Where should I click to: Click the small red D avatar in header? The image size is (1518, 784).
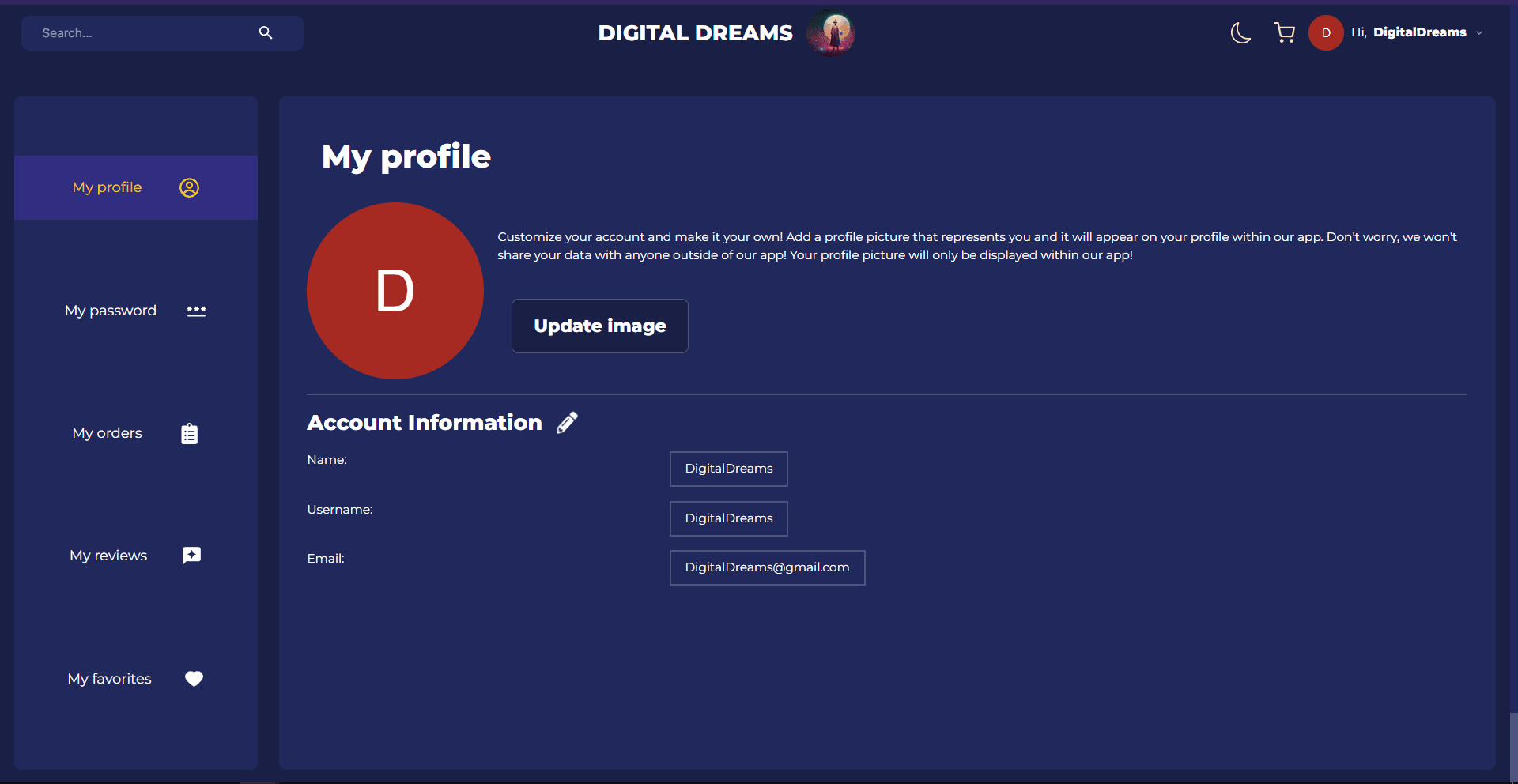(1326, 33)
